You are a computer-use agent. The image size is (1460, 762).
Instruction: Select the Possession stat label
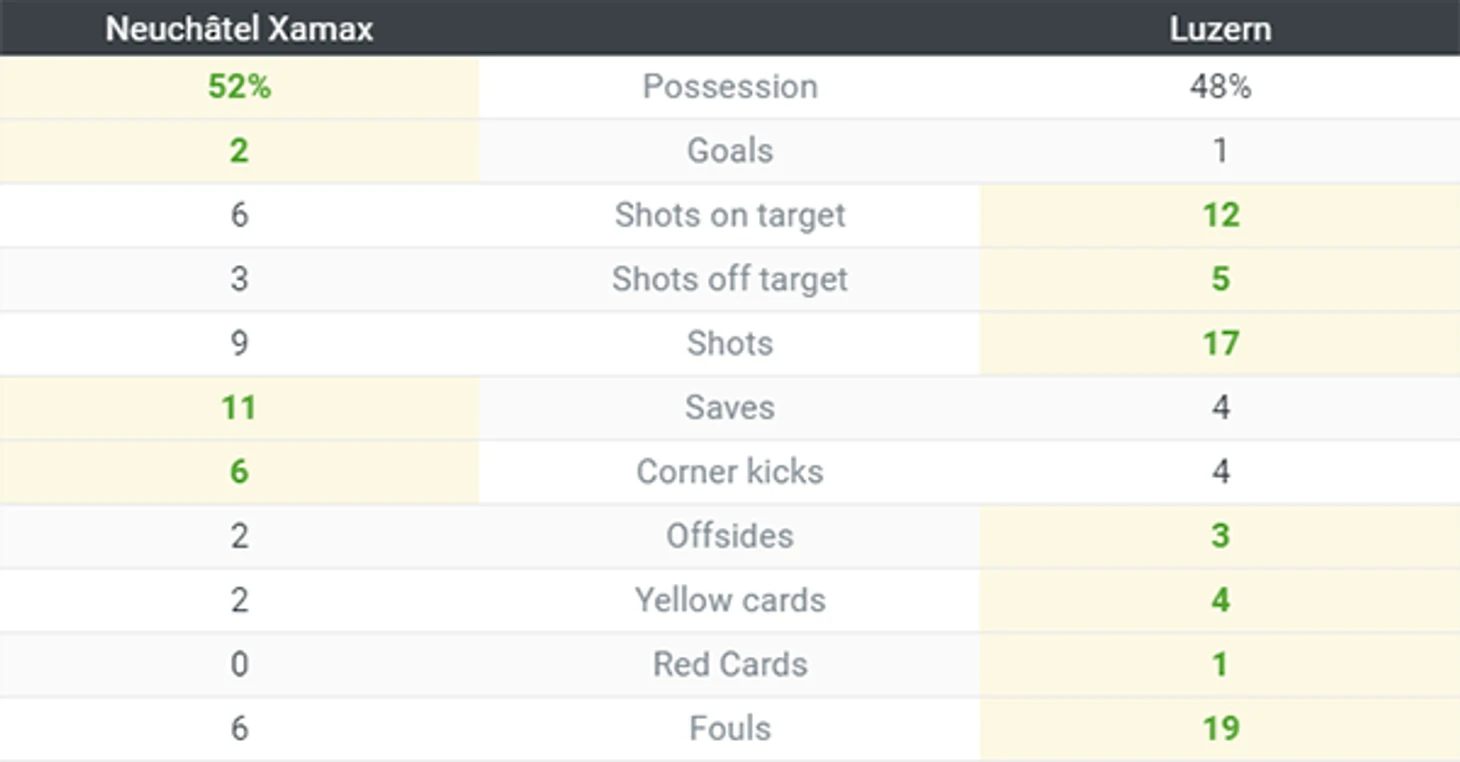pyautogui.click(x=730, y=87)
